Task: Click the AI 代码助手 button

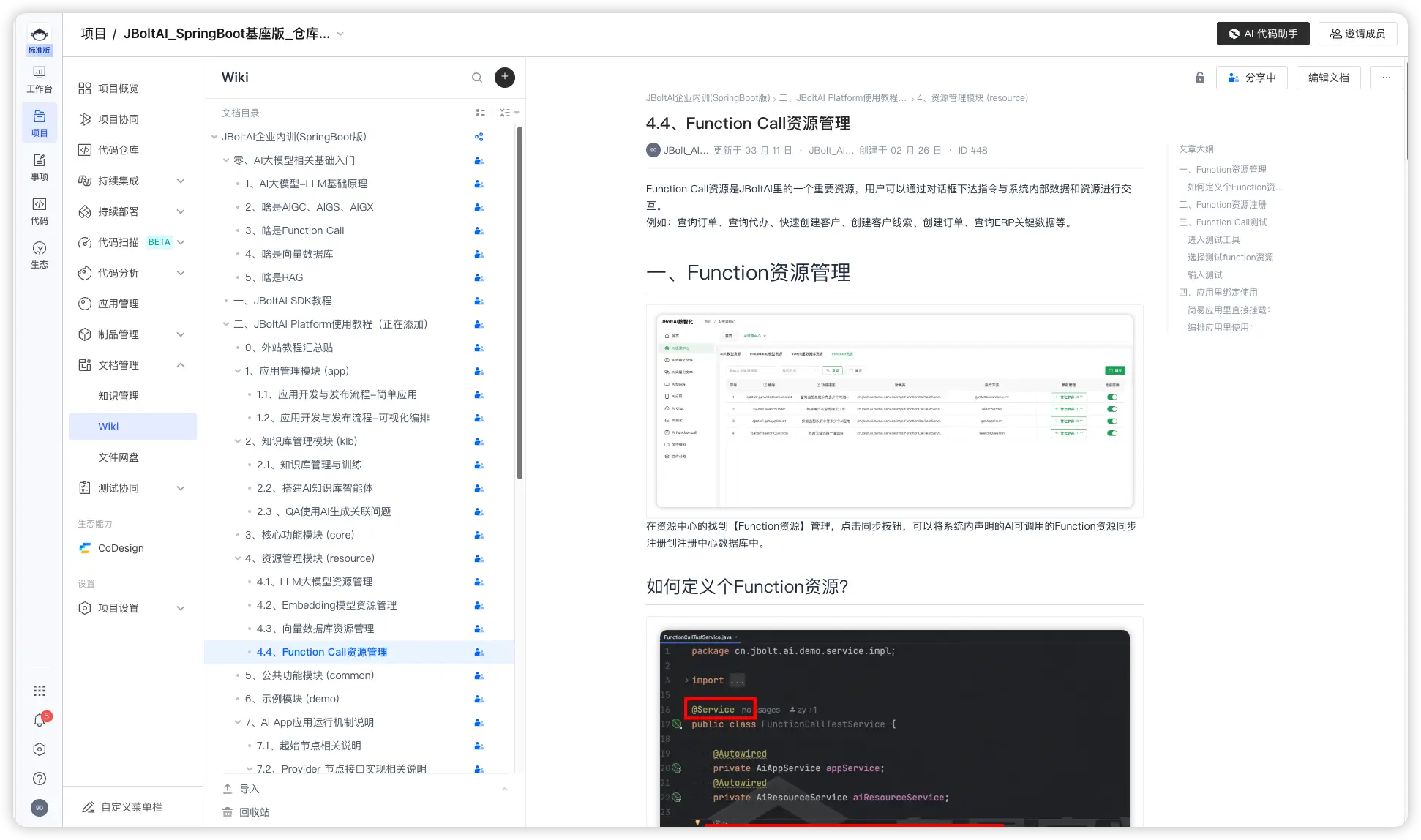Action: [1263, 34]
